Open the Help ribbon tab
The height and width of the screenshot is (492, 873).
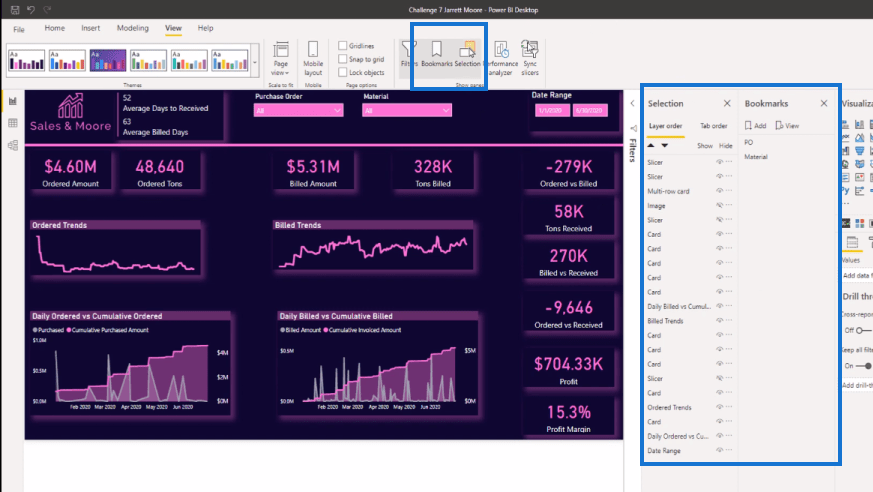click(205, 28)
